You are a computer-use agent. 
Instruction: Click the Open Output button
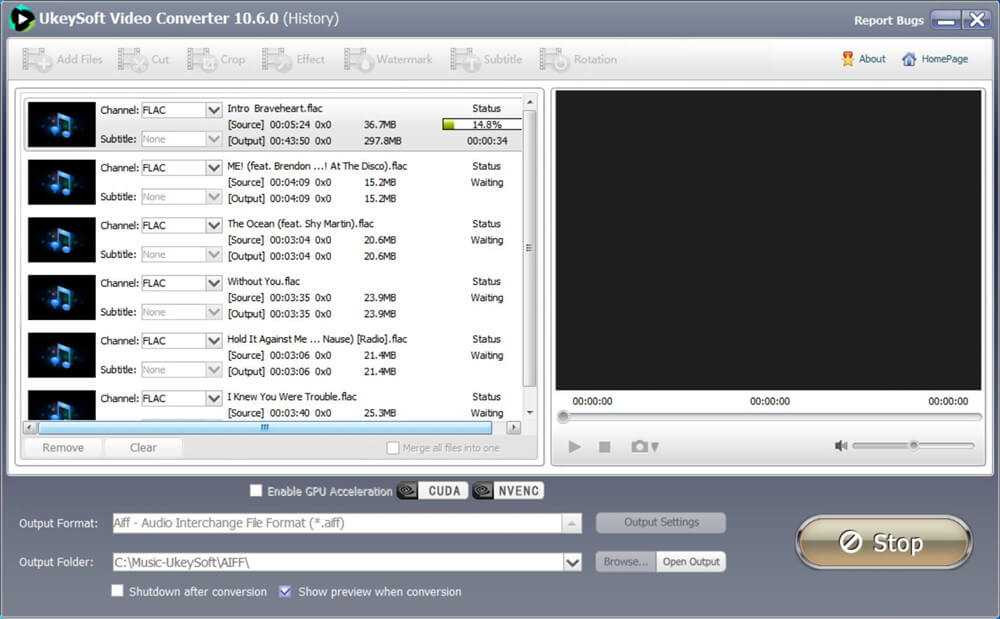(x=691, y=562)
